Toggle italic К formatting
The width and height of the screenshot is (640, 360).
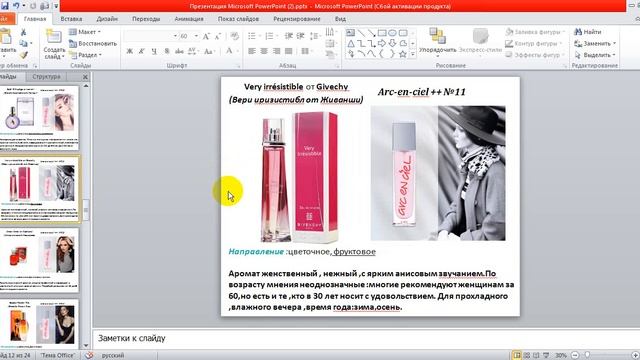pyautogui.click(x=142, y=51)
